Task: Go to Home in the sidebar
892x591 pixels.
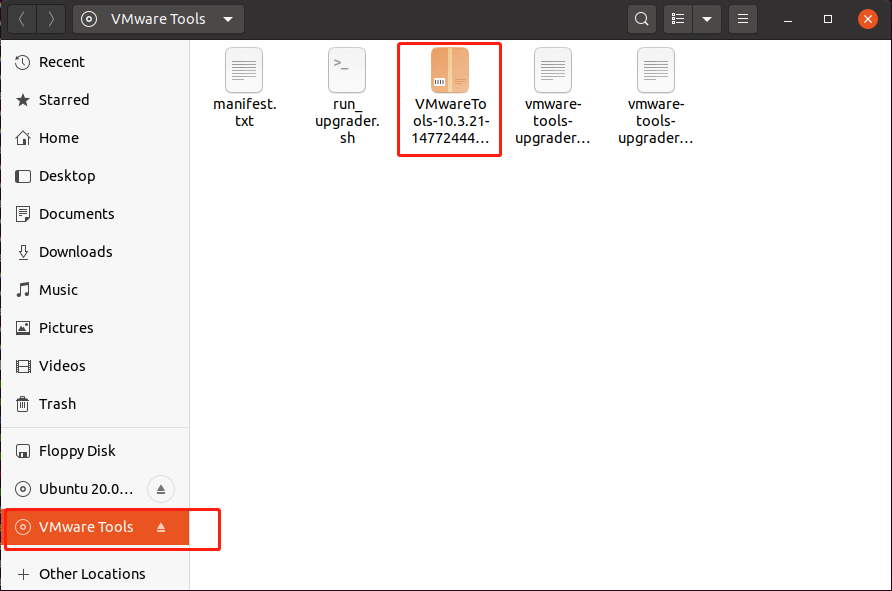Action: coord(96,138)
